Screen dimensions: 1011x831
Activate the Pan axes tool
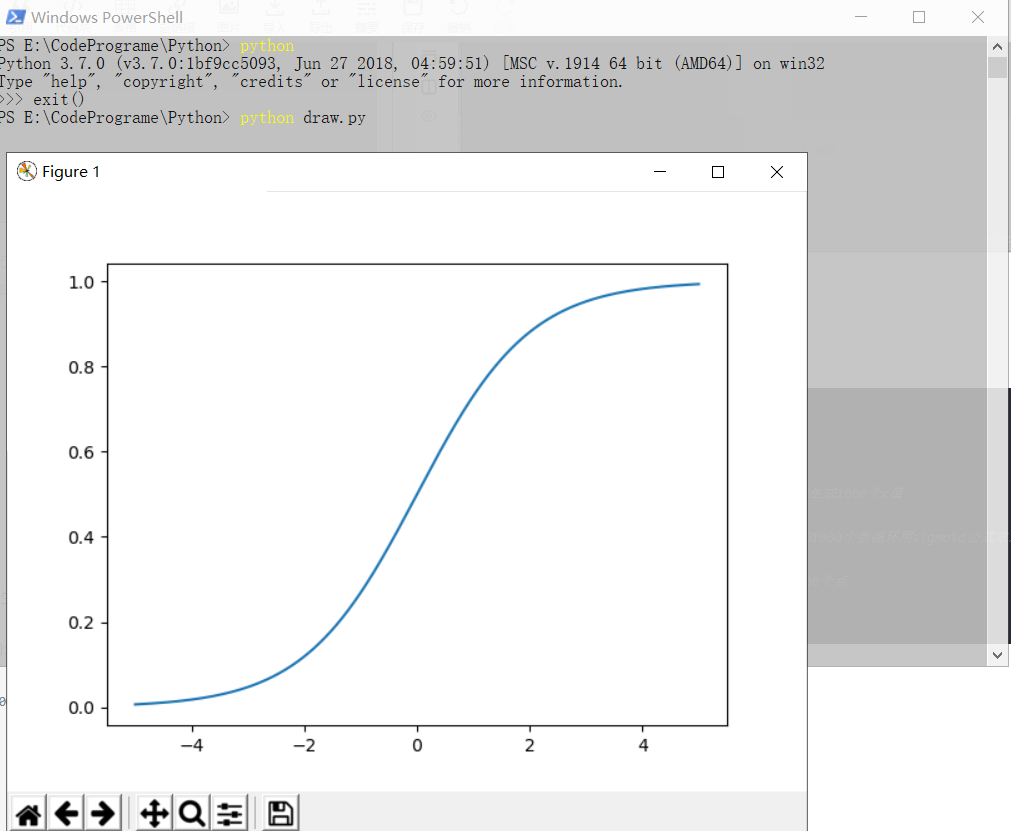pos(155,814)
